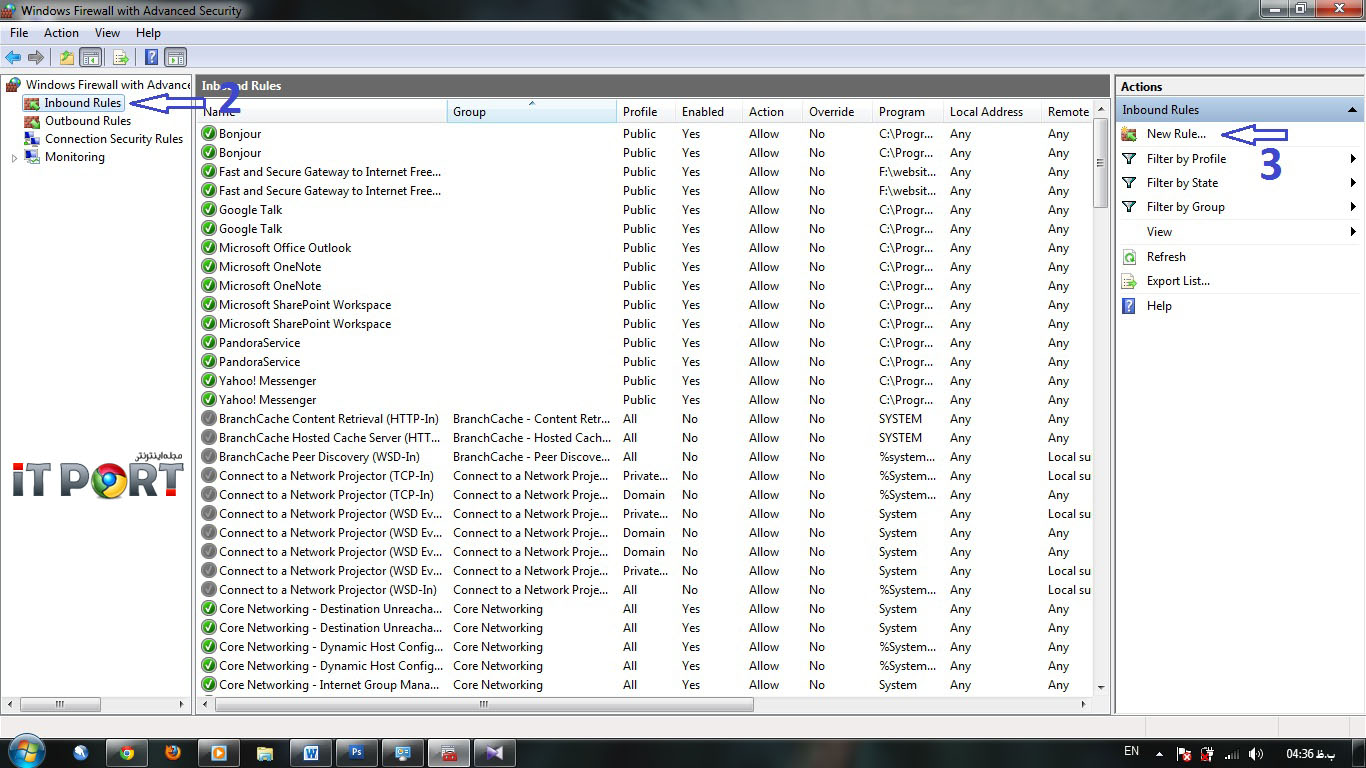This screenshot has width=1366, height=768.
Task: Open Firefox from the taskbar
Action: (173, 753)
